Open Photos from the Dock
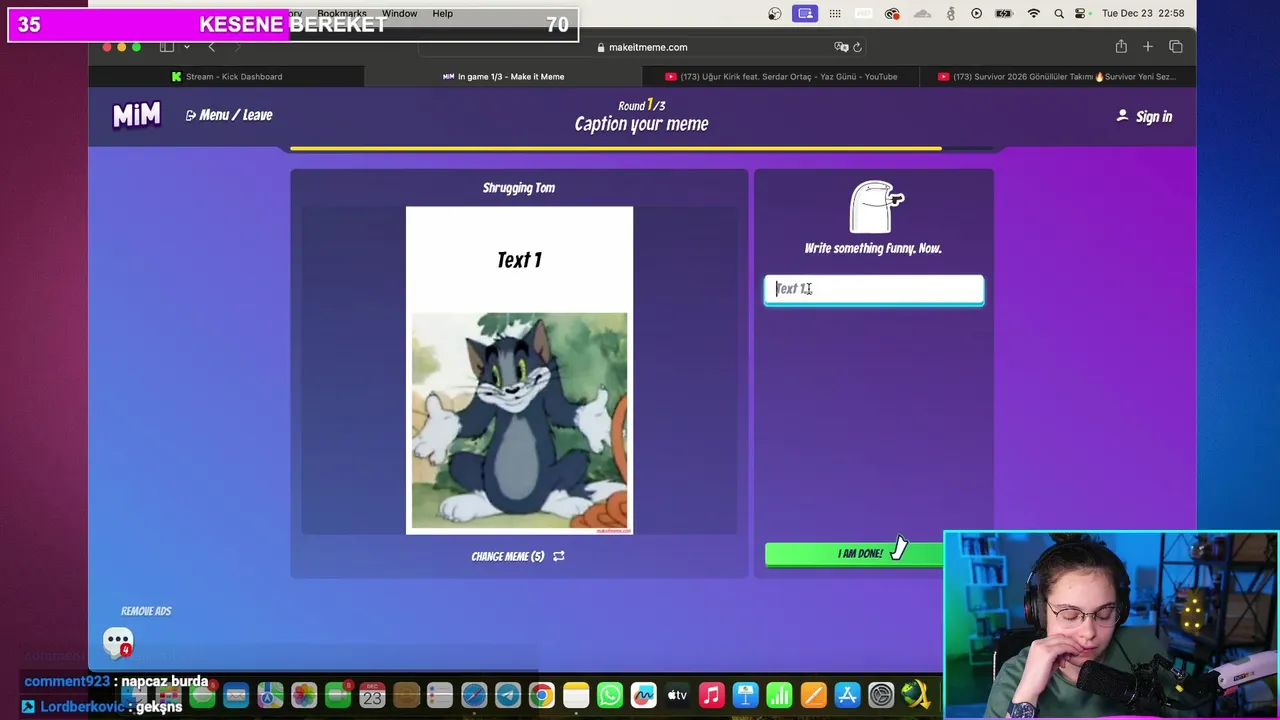Viewport: 1280px width, 720px height. (x=304, y=695)
